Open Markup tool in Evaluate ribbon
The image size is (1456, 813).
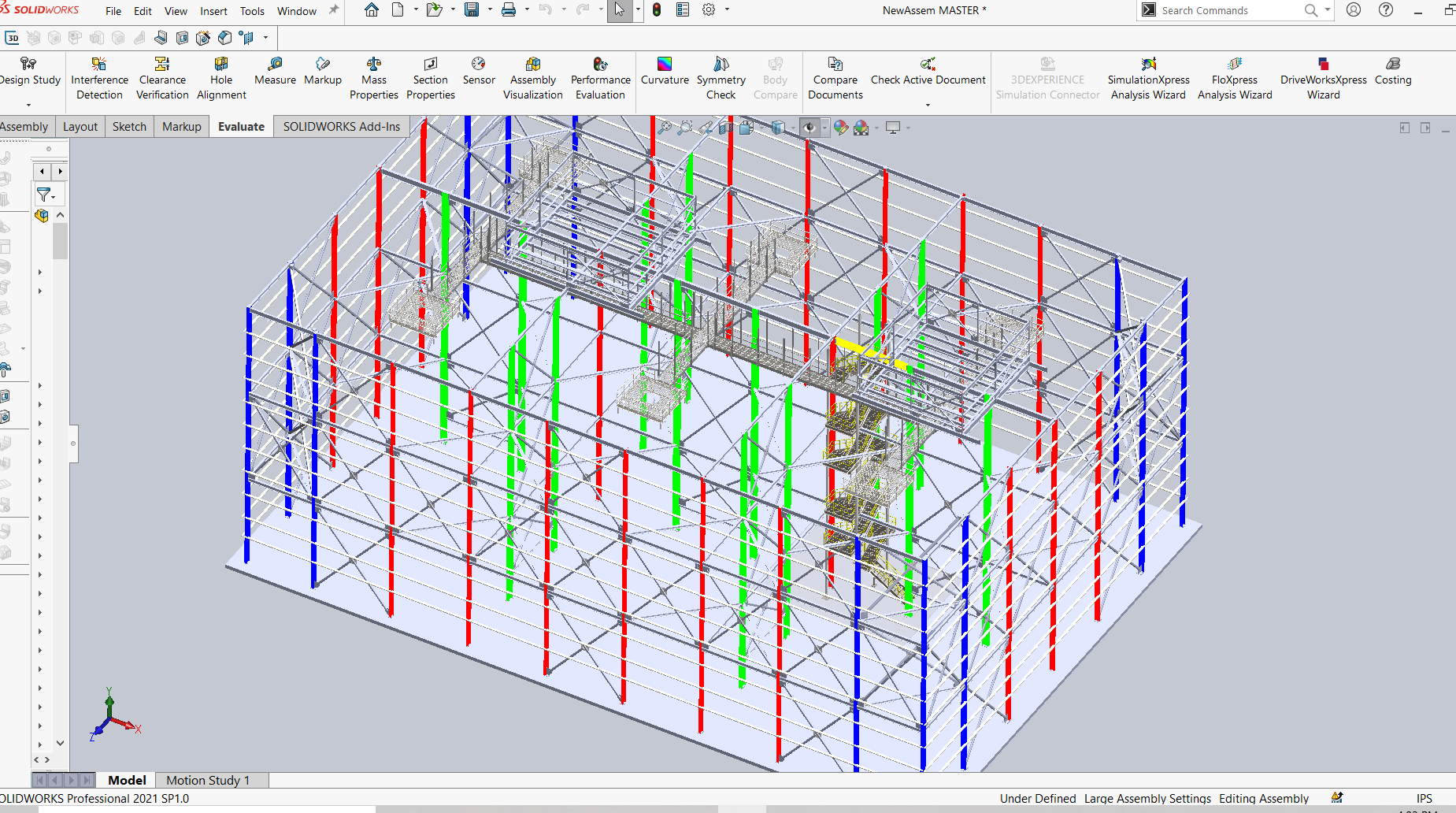coord(323,71)
